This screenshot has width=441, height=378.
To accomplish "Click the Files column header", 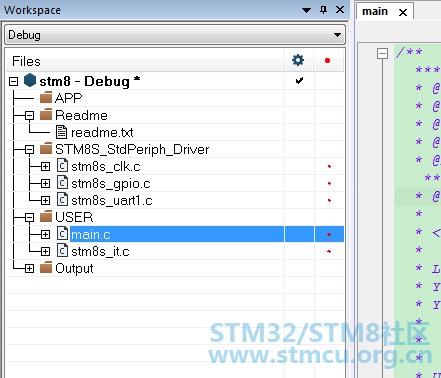I will coord(26,61).
